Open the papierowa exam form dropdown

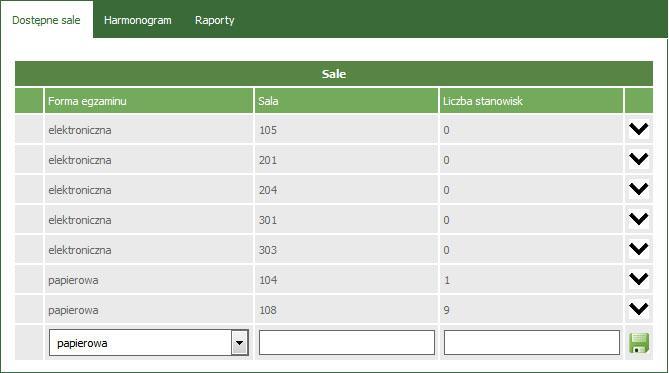[148, 343]
